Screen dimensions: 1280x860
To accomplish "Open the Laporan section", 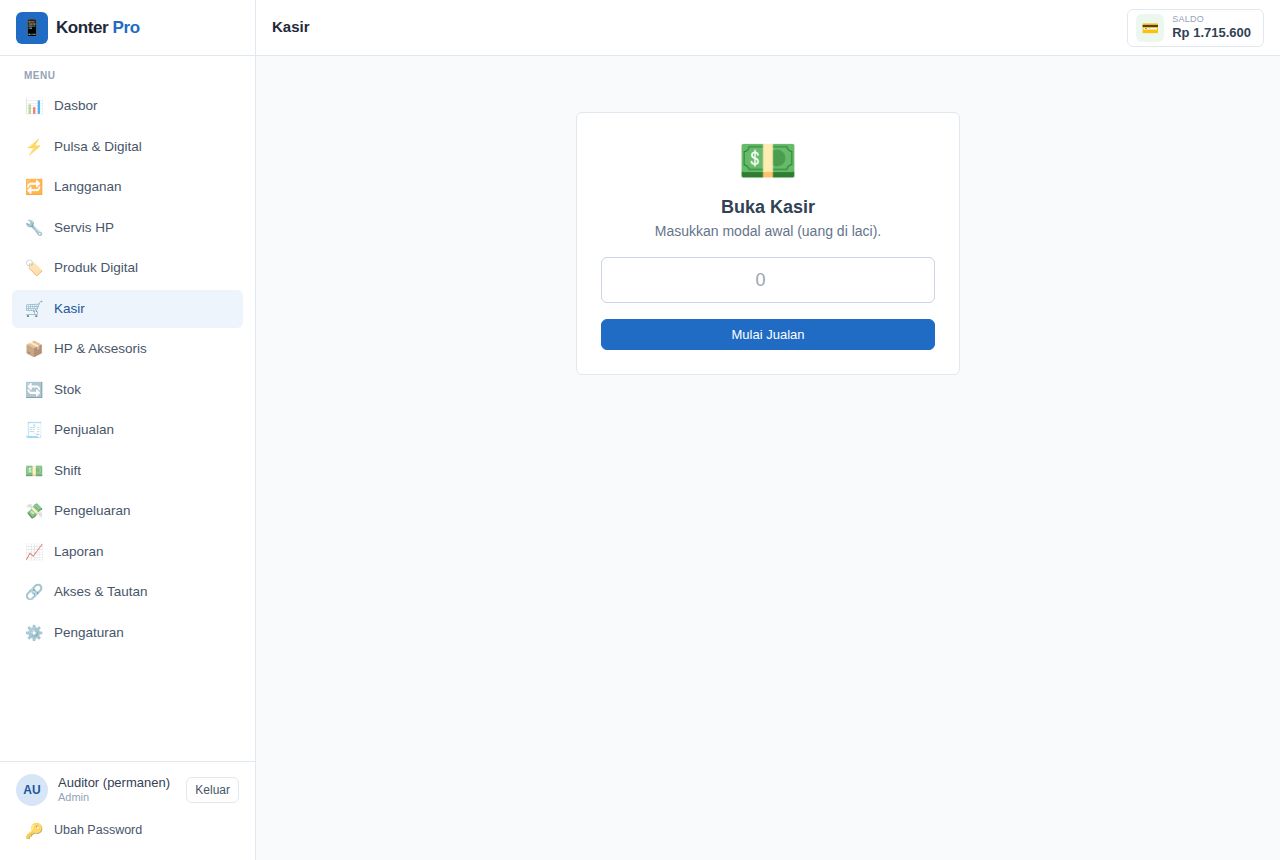I will 127,552.
